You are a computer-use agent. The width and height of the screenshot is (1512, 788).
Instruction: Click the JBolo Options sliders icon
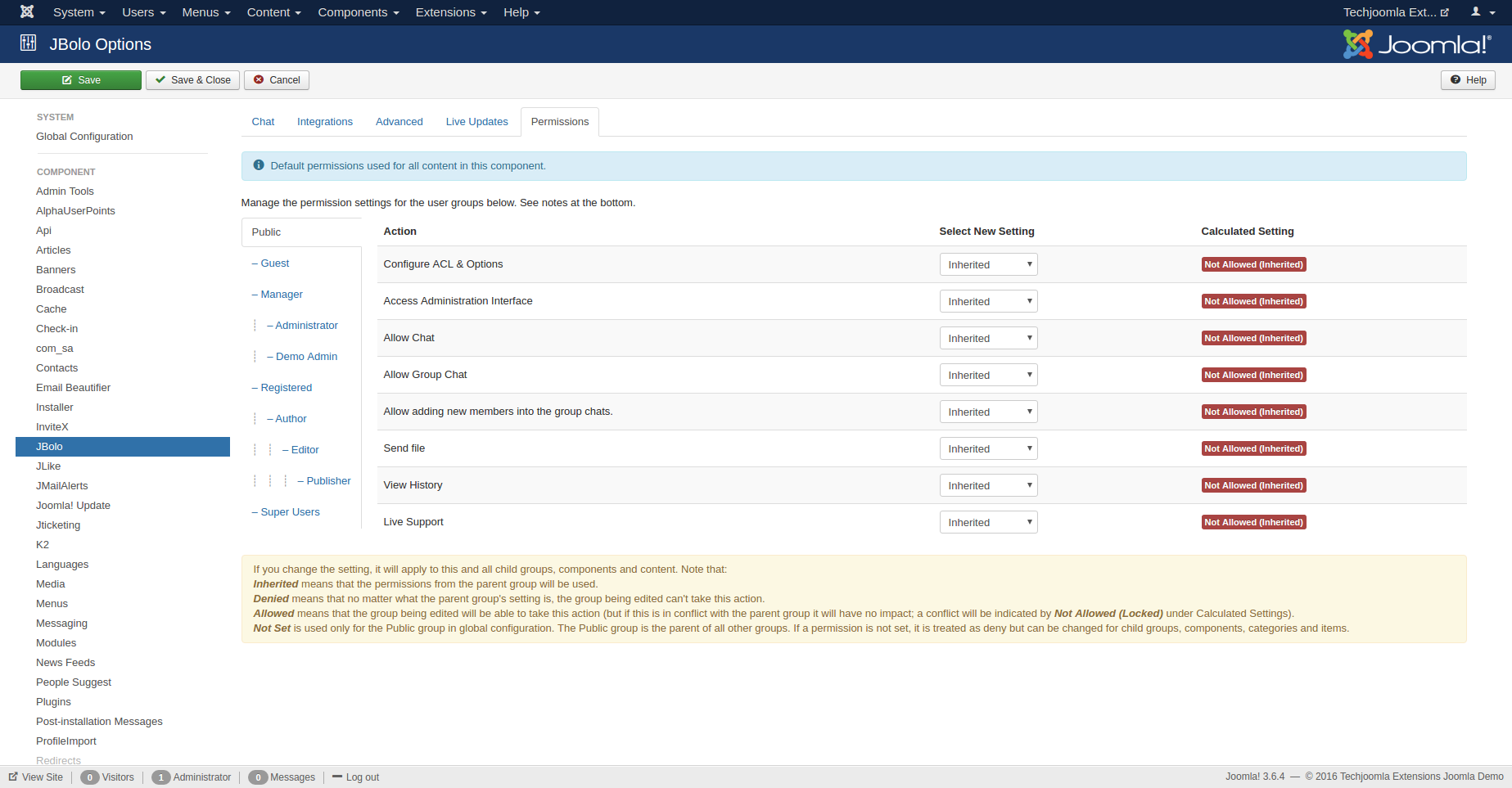pos(29,44)
